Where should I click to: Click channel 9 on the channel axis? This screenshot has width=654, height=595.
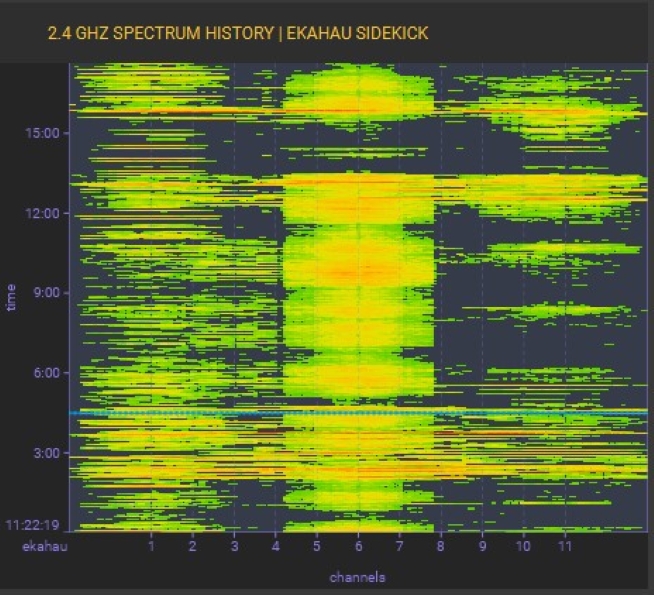[x=482, y=547]
